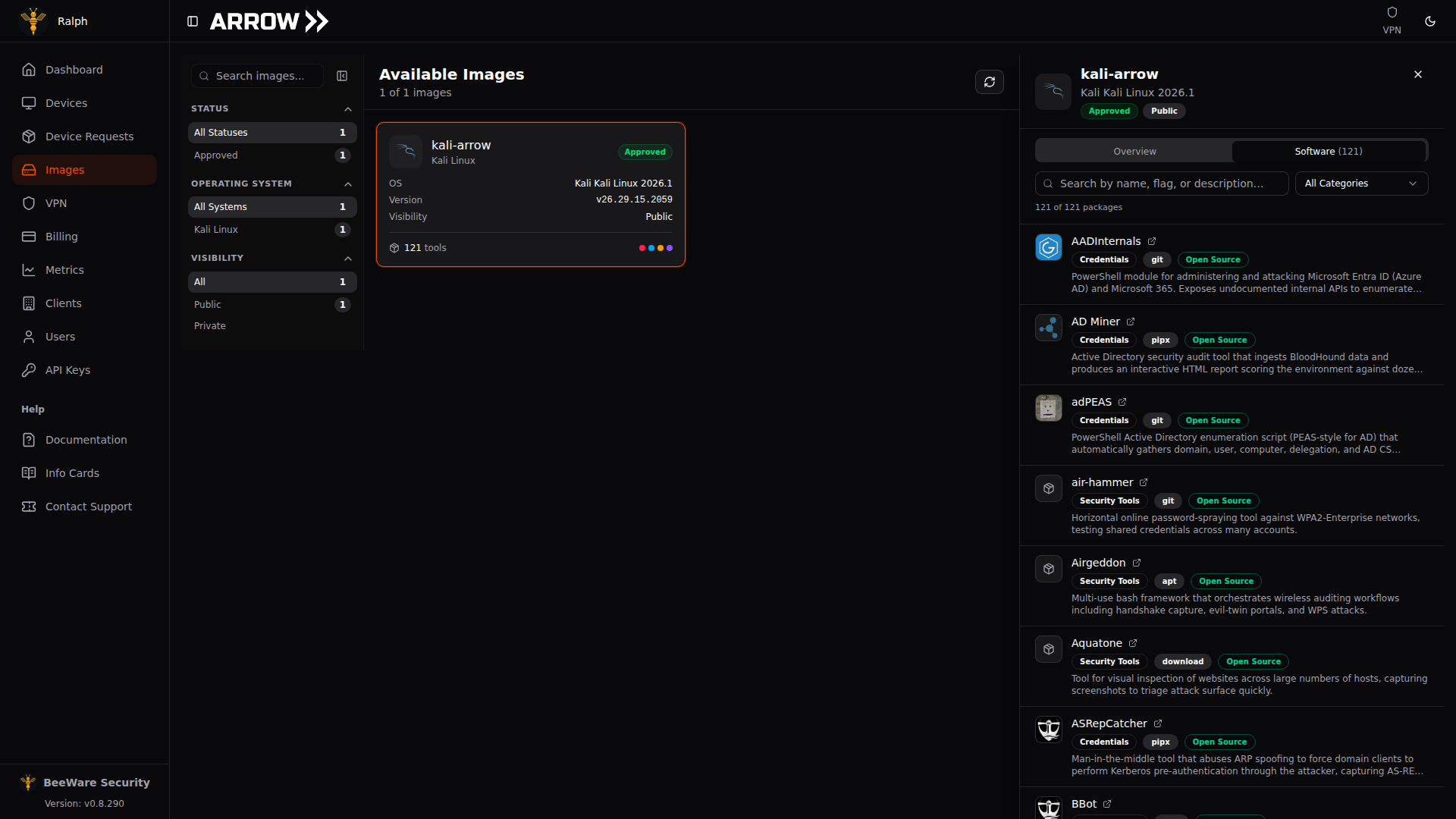Viewport: 1456px width, 819px height.
Task: Open Device Requests in the sidebar
Action: [84, 136]
